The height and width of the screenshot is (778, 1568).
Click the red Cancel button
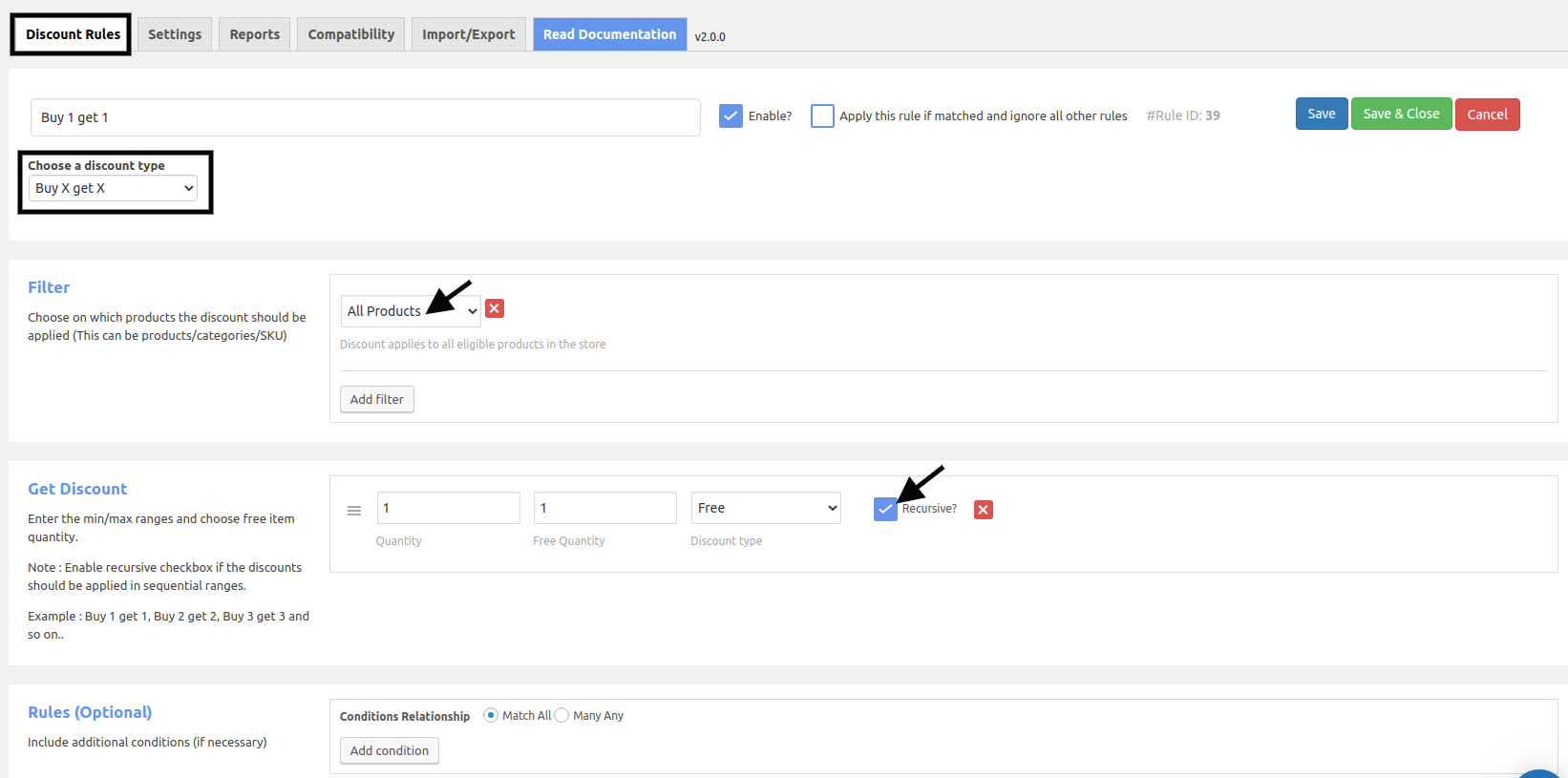1488,115
